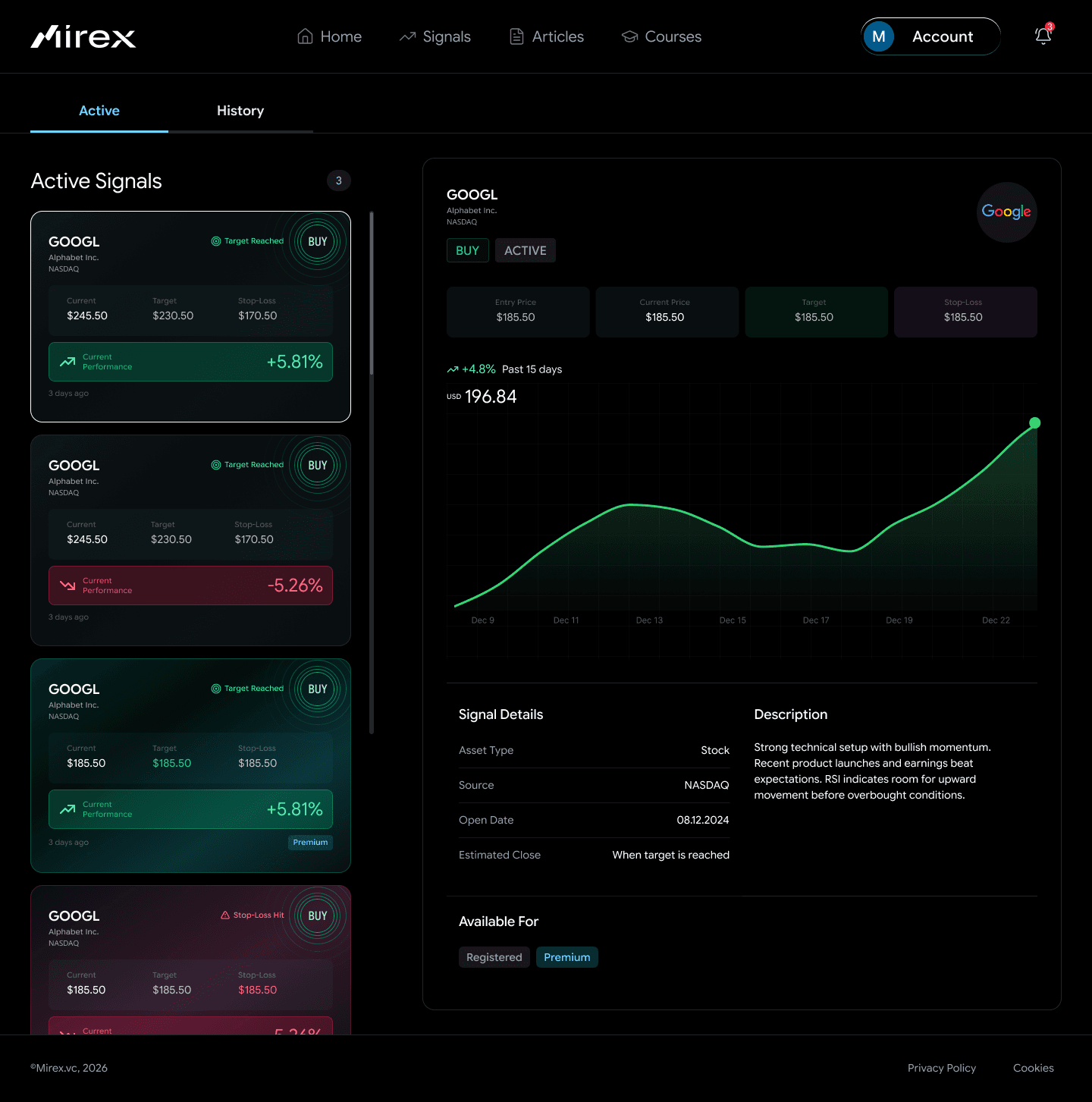1092x1102 pixels.
Task: Click the "Dec 22" chart axis label
Action: 996,620
